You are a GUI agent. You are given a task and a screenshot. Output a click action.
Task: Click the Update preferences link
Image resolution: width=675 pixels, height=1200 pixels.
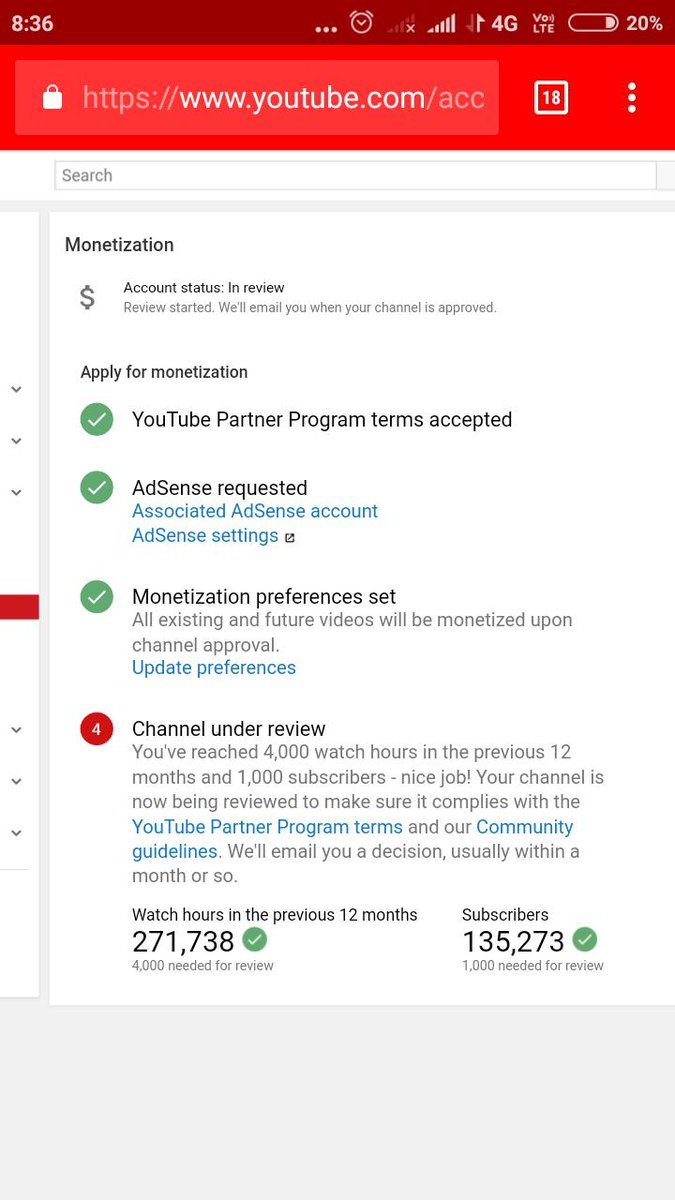pos(214,668)
